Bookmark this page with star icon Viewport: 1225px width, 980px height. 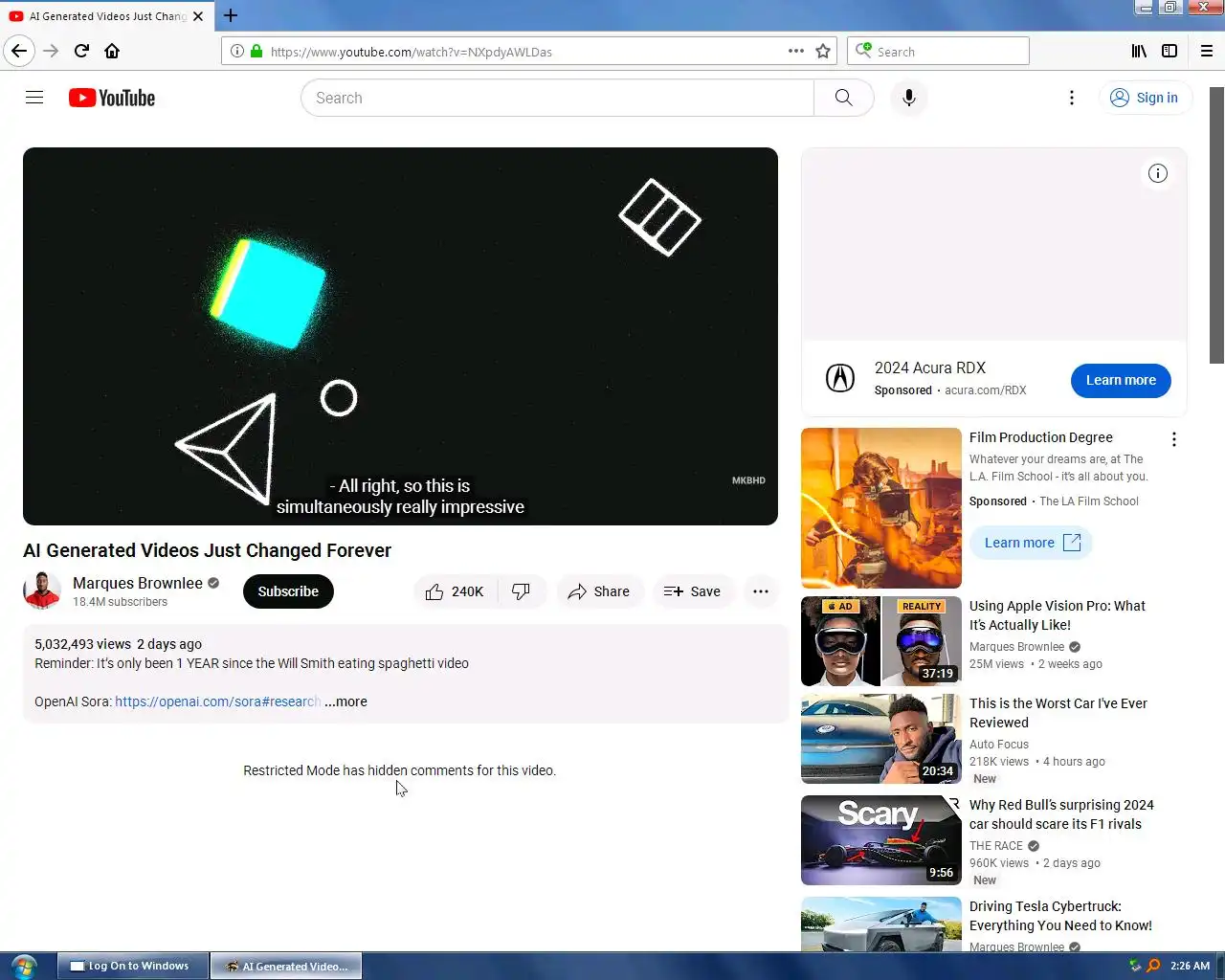(x=823, y=51)
